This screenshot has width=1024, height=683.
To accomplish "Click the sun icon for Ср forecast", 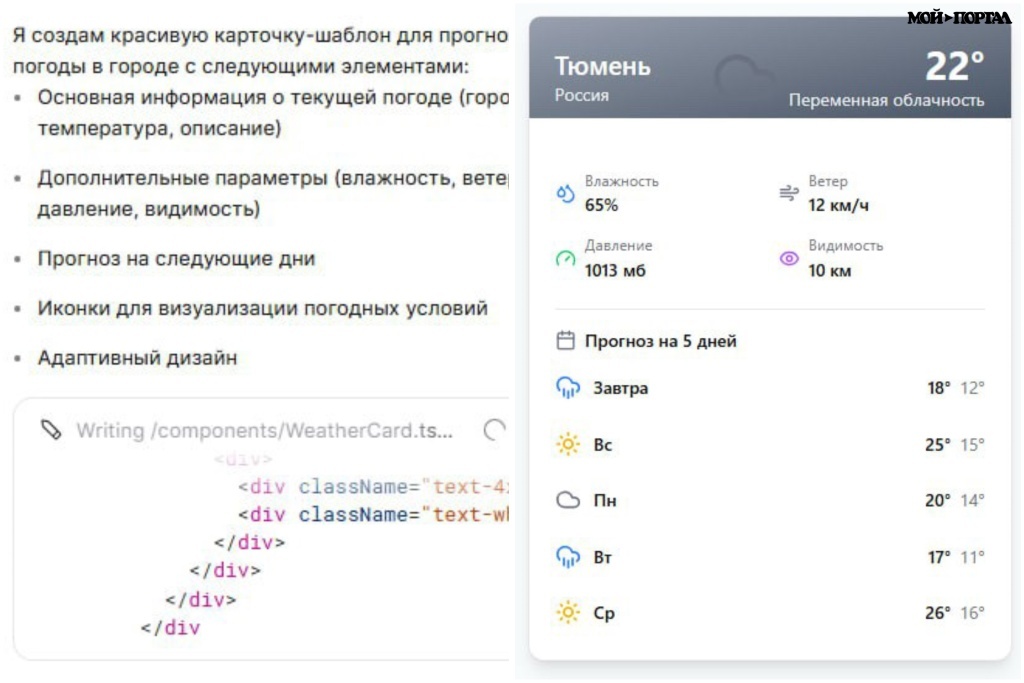I will point(567,613).
